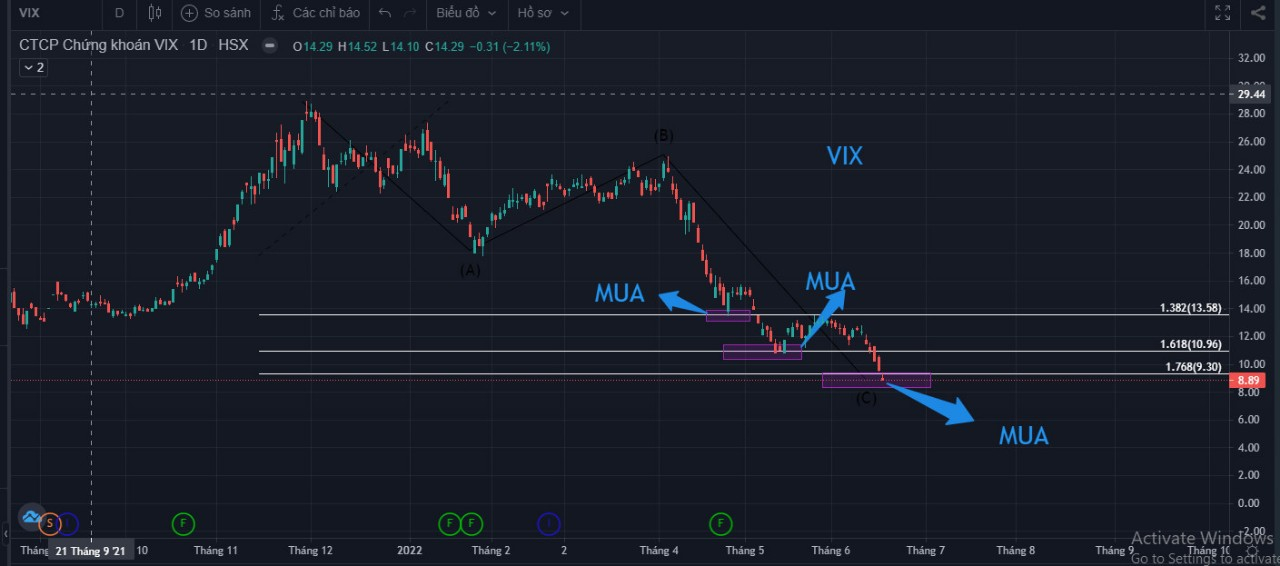This screenshot has width=1280, height=566.
Task: Hide the VIX symbol legend using minus toggle
Action: [x=269, y=46]
